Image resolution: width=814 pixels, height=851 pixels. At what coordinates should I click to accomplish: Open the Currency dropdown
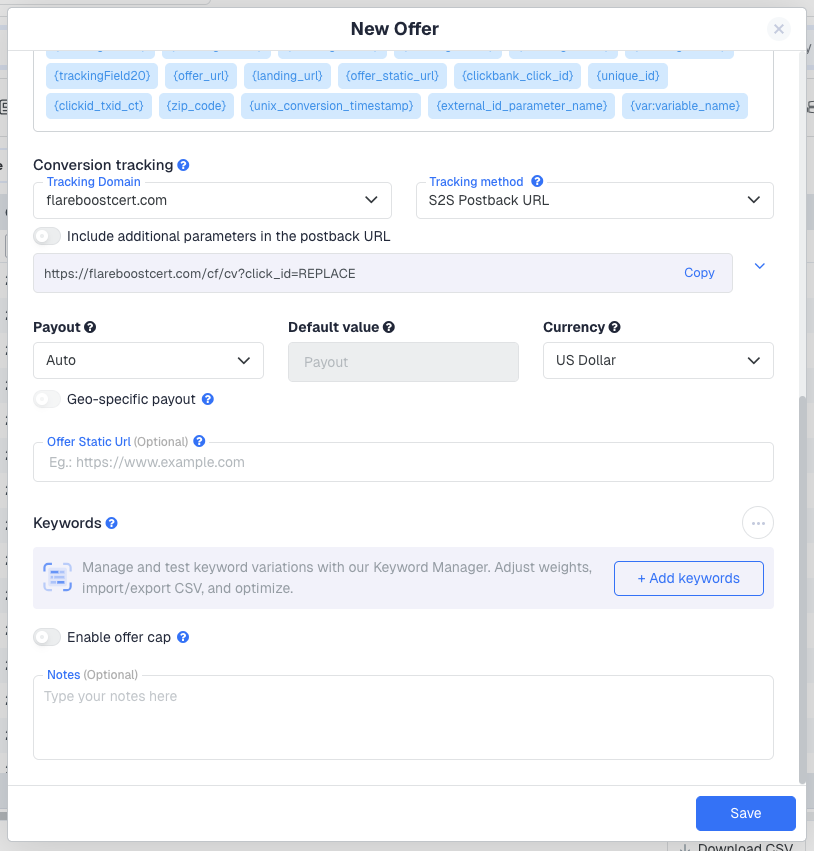(x=657, y=360)
